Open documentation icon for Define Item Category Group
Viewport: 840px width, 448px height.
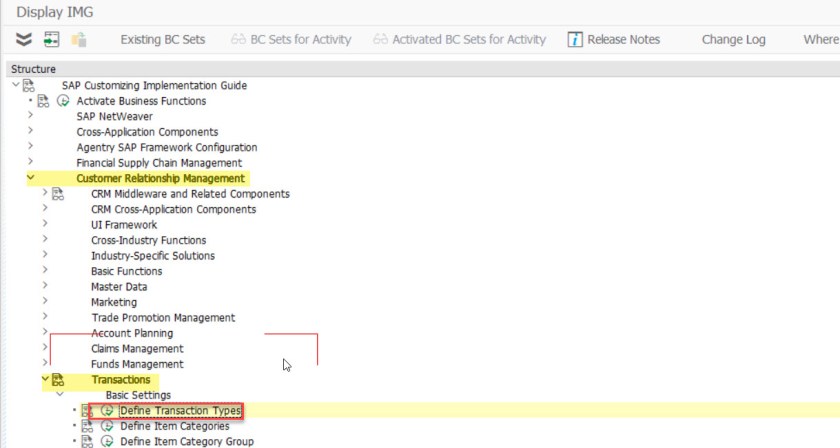(87, 442)
